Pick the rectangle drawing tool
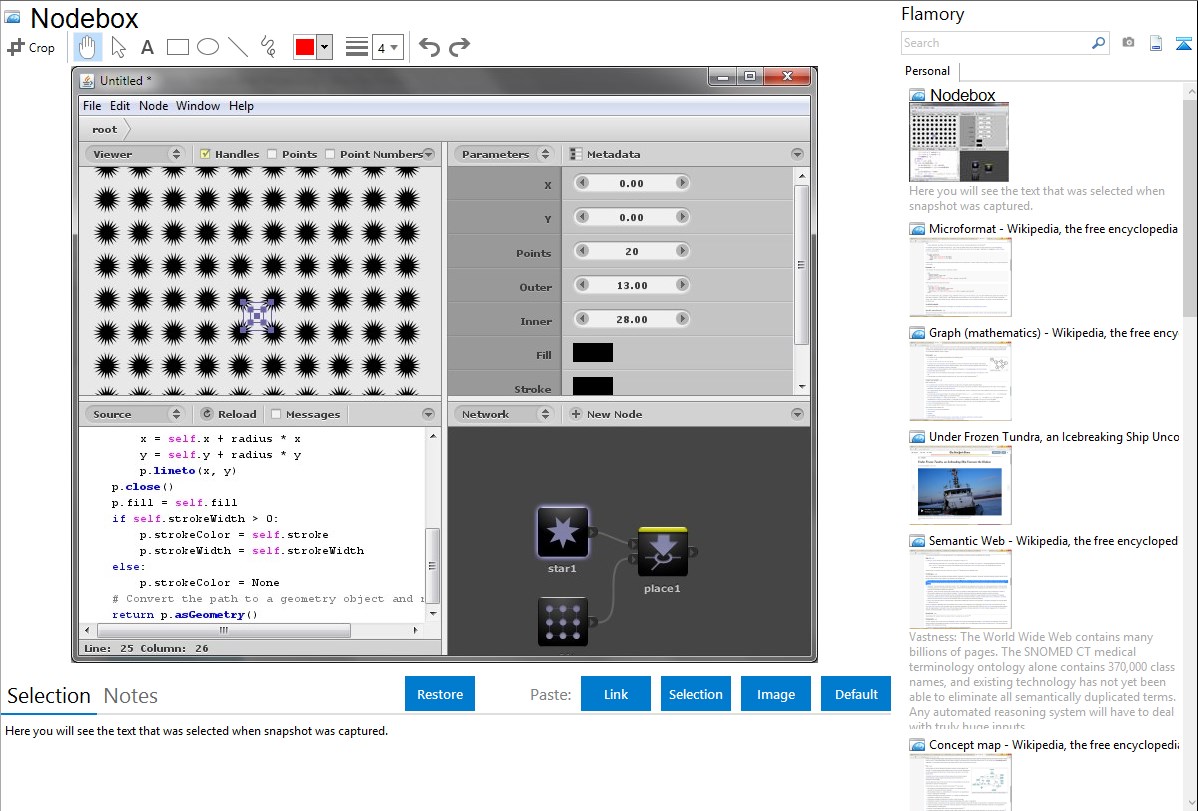 point(177,47)
